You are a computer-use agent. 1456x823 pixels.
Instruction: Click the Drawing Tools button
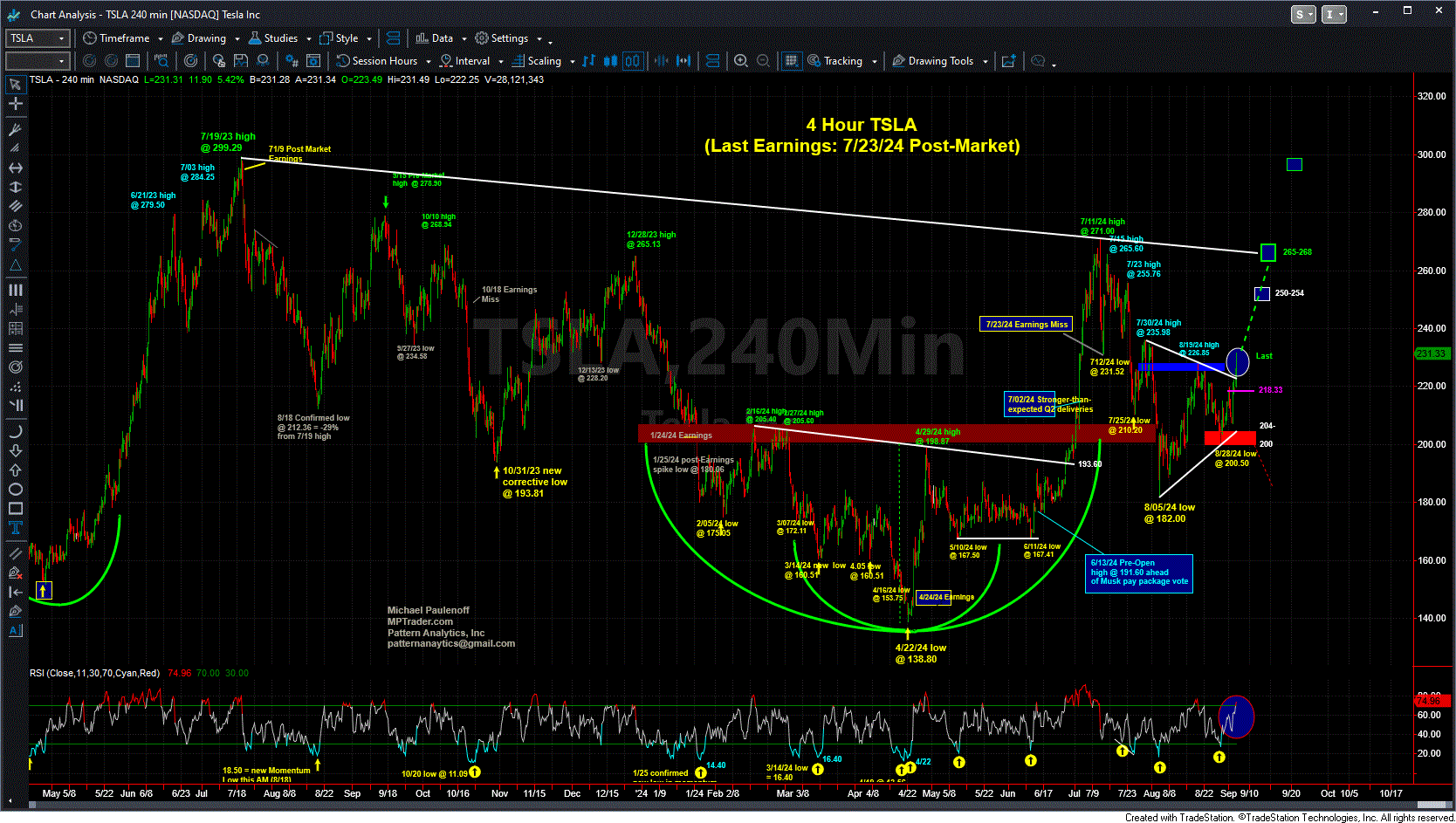pyautogui.click(x=932, y=60)
